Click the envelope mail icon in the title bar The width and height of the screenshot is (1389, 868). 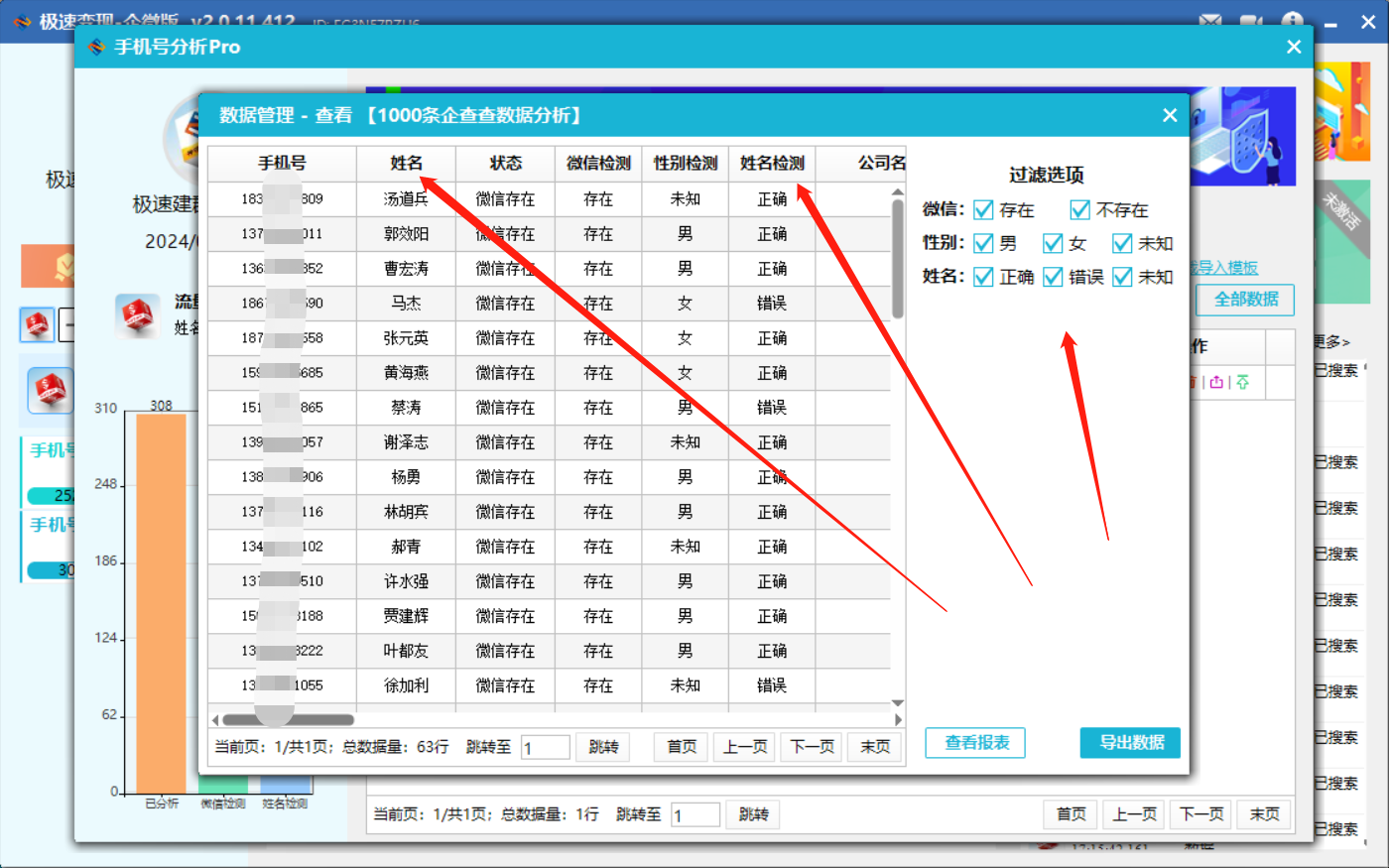point(1211,19)
